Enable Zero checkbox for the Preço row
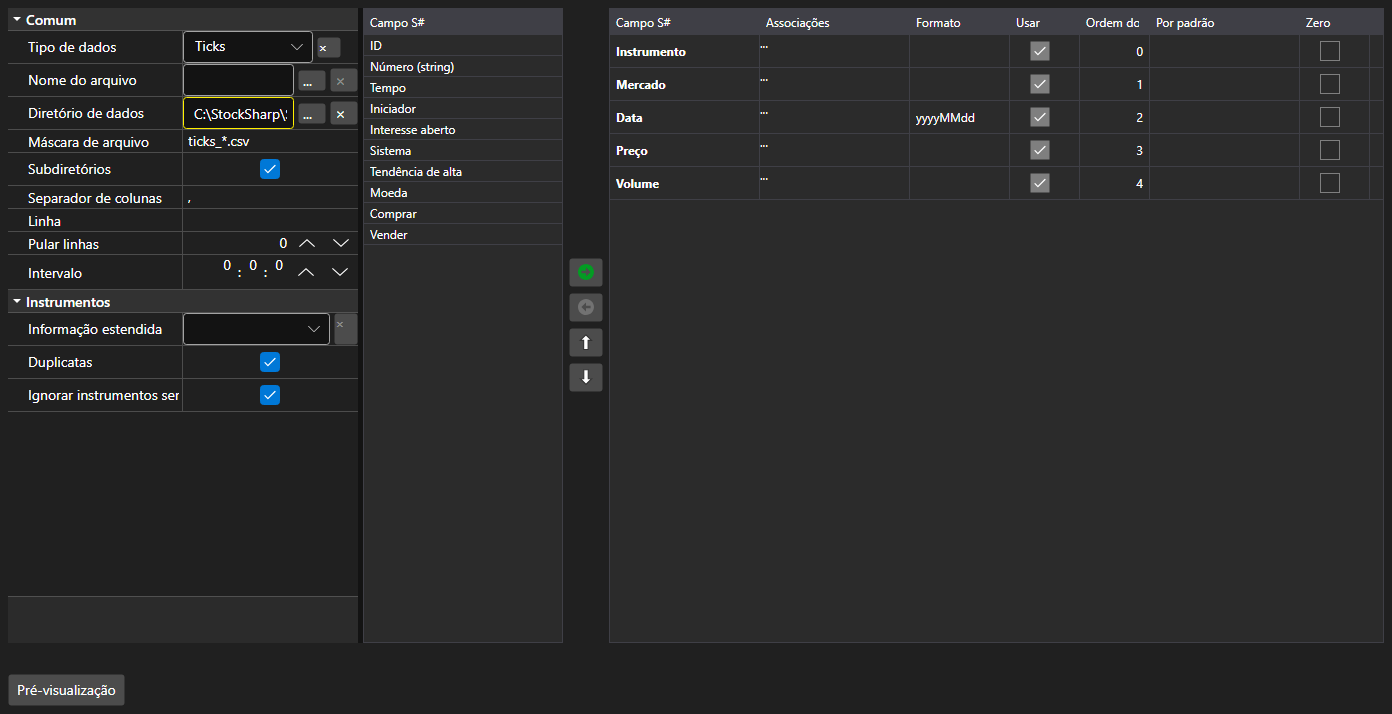The image size is (1392, 714). coord(1330,150)
